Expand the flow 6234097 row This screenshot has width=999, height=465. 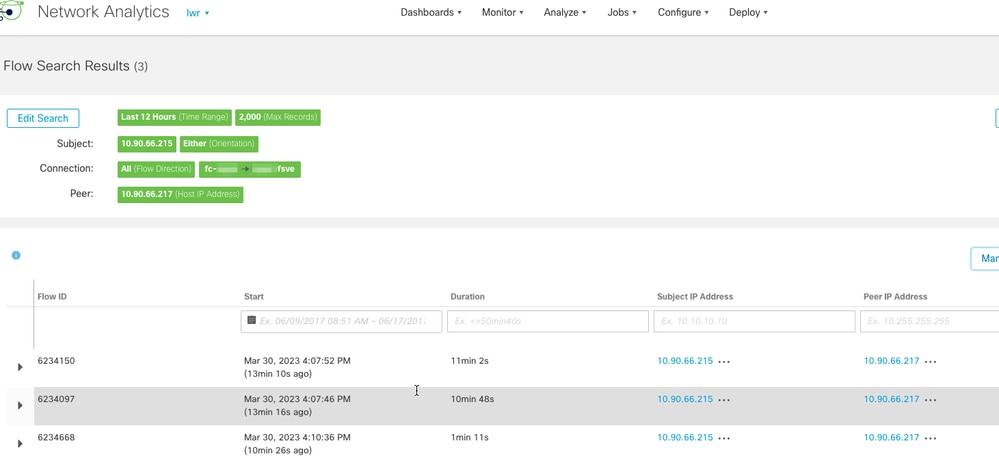(x=20, y=405)
